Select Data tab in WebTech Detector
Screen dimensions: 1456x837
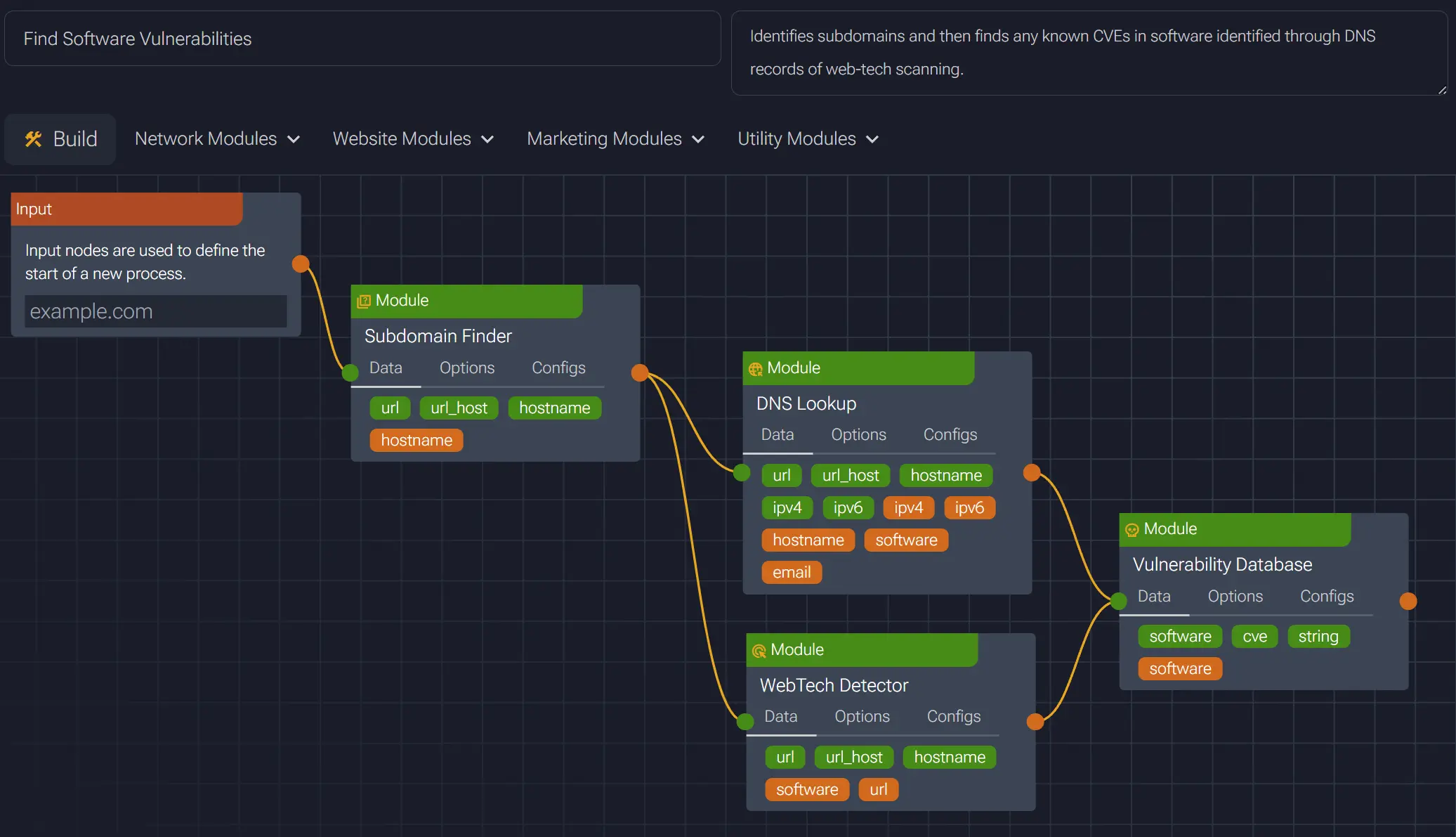pos(781,716)
